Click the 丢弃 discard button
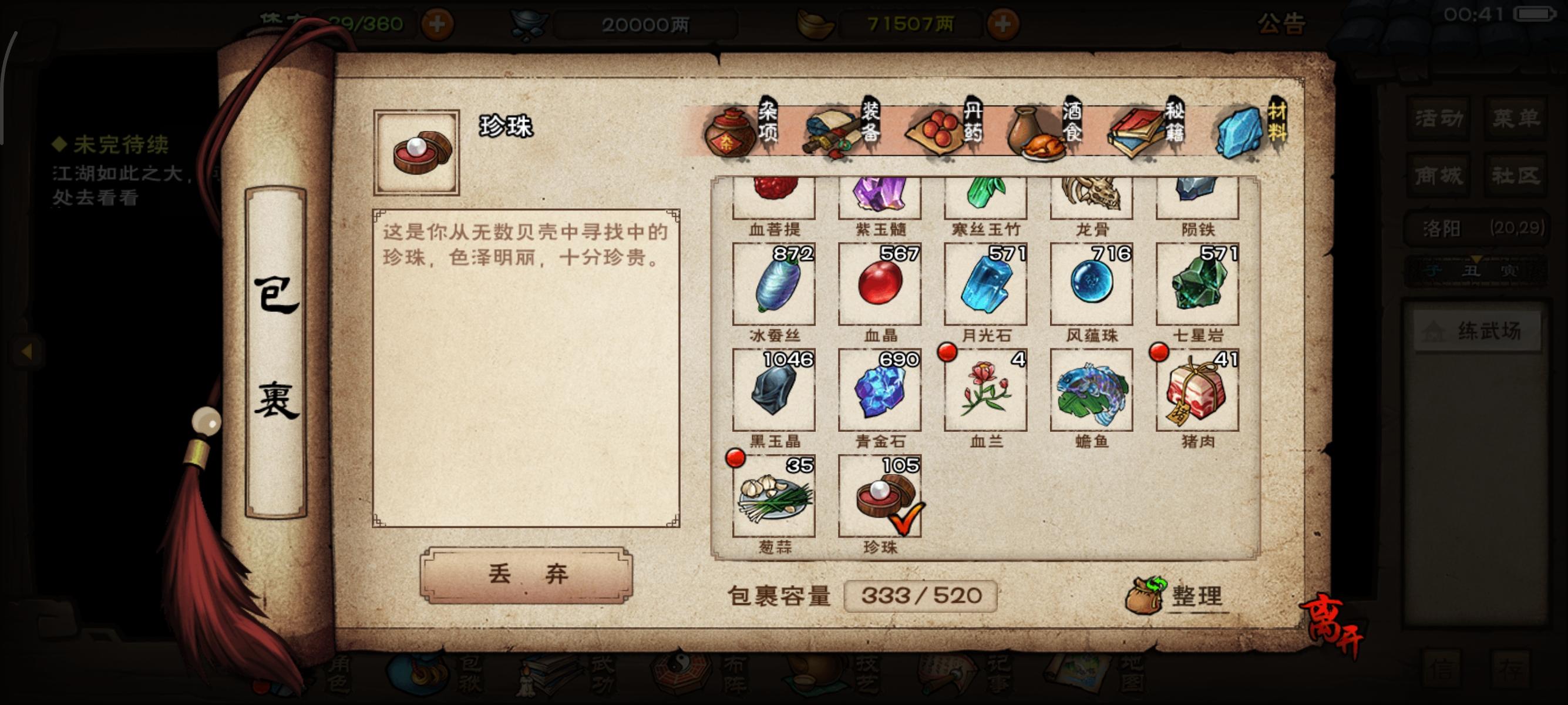This screenshot has width=1568, height=705. coord(527,575)
